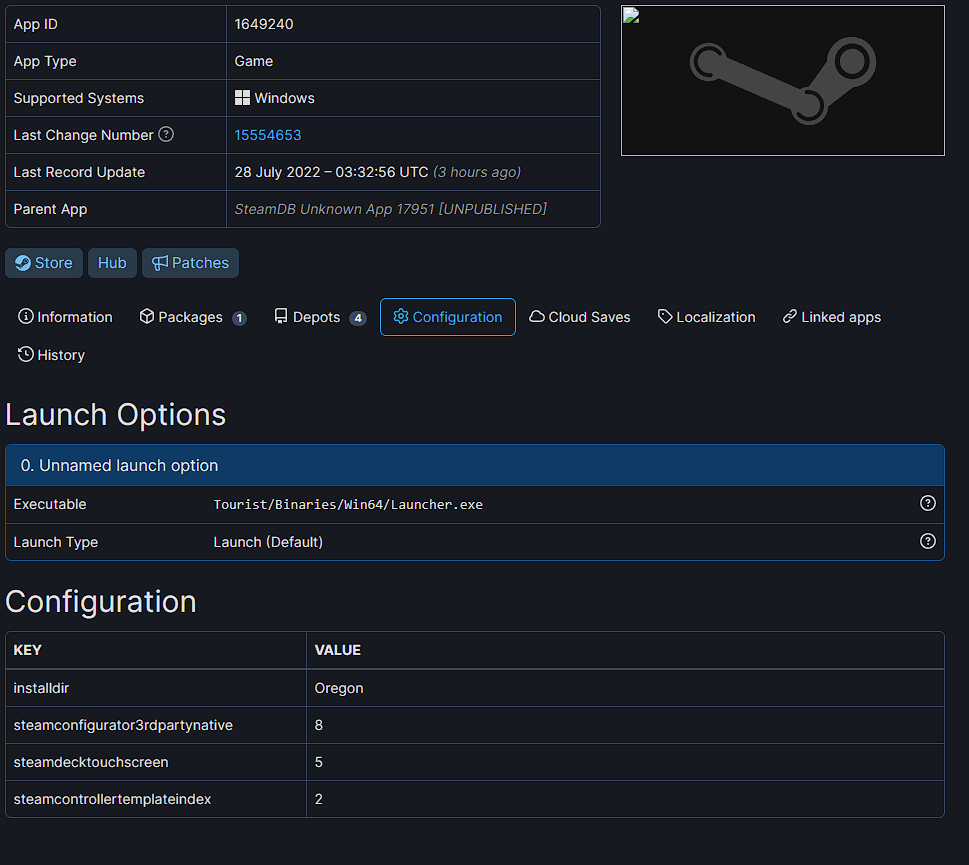Click help icon beside Last Change Number

pos(166,134)
